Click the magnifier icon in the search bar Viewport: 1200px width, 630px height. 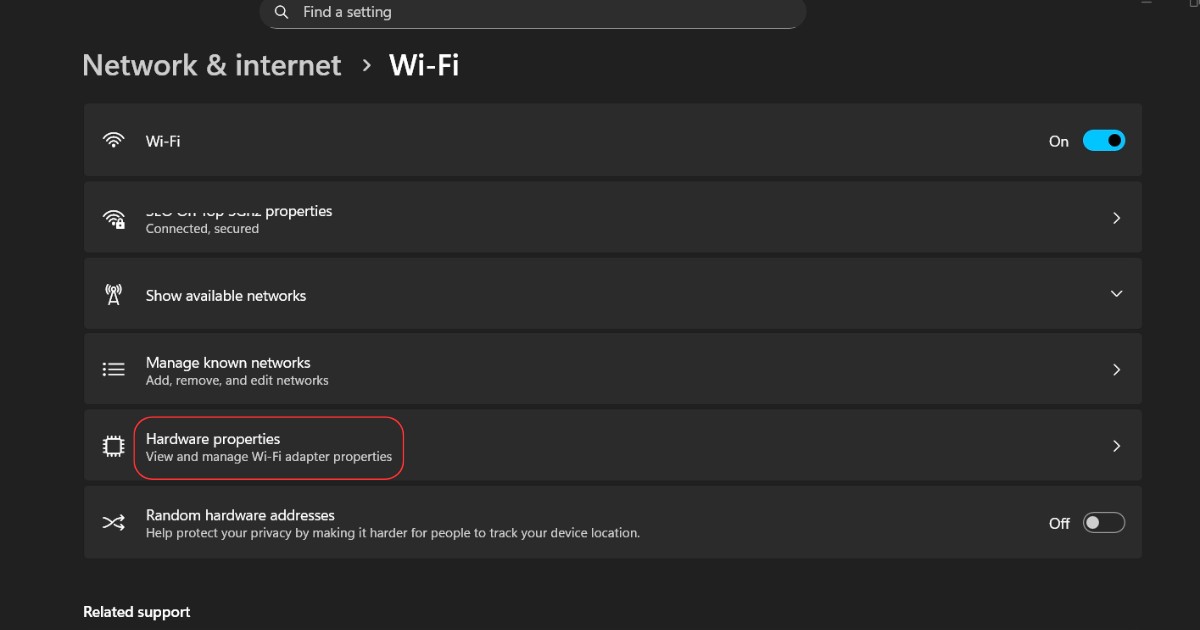coord(281,13)
